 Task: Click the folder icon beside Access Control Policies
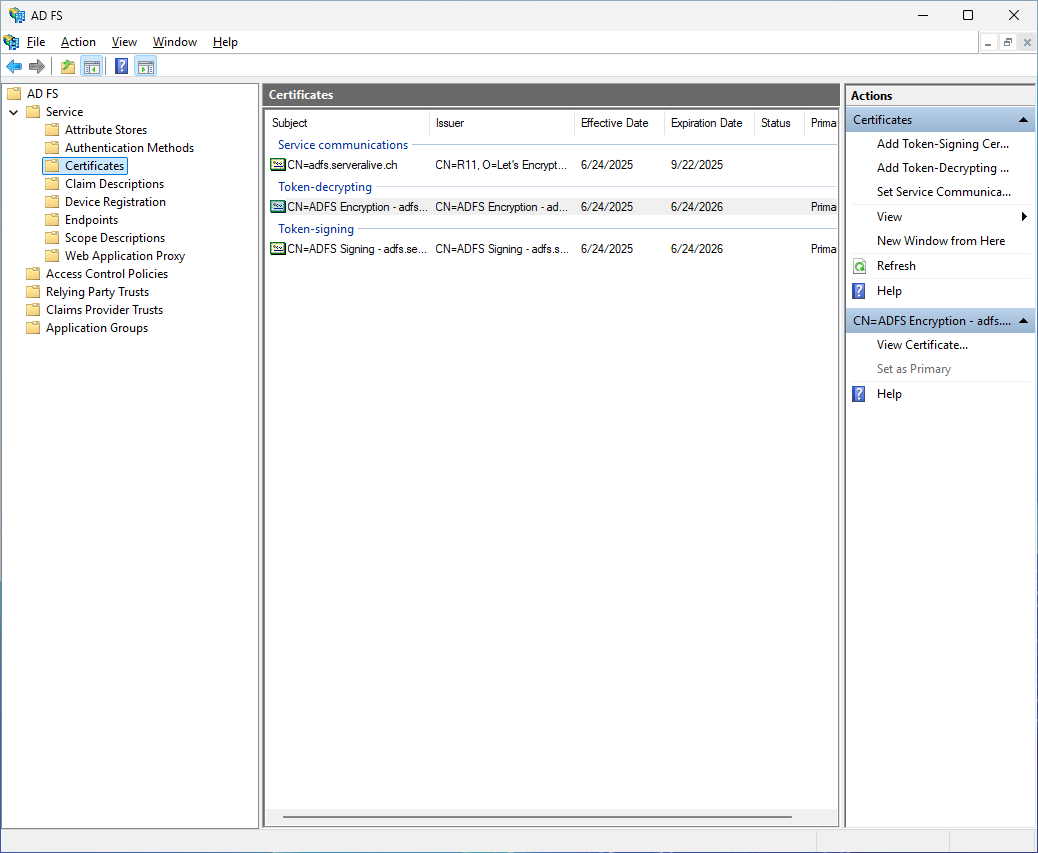click(x=33, y=274)
